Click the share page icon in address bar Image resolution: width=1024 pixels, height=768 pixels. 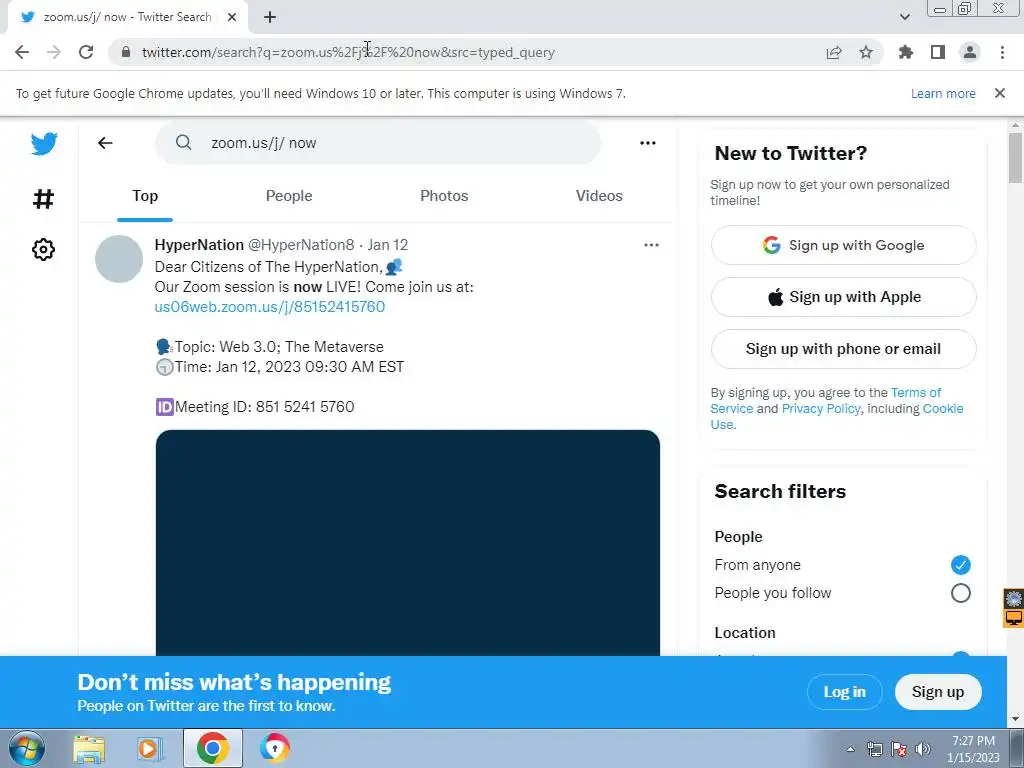(x=834, y=52)
